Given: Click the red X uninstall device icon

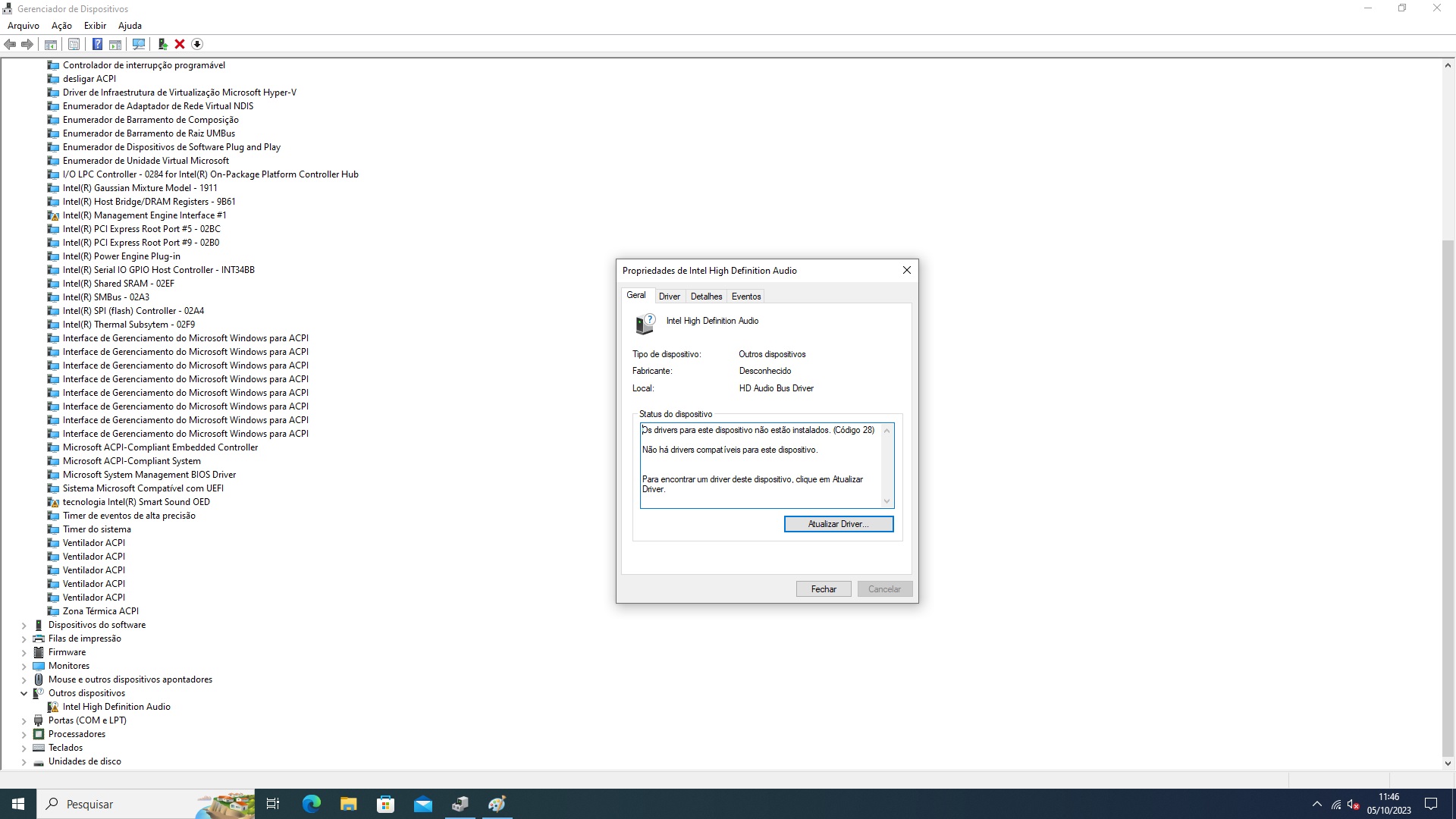Looking at the screenshot, I should (x=180, y=44).
